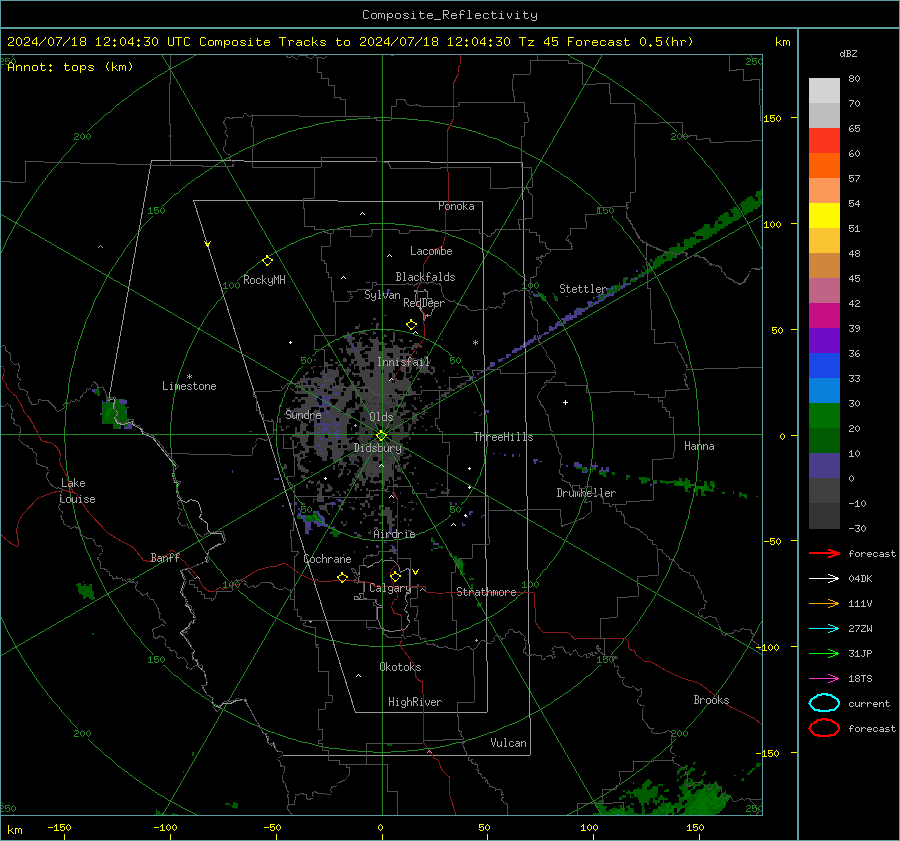The image size is (900, 841).
Task: Click the 'current' label in legend
Action: [869, 703]
